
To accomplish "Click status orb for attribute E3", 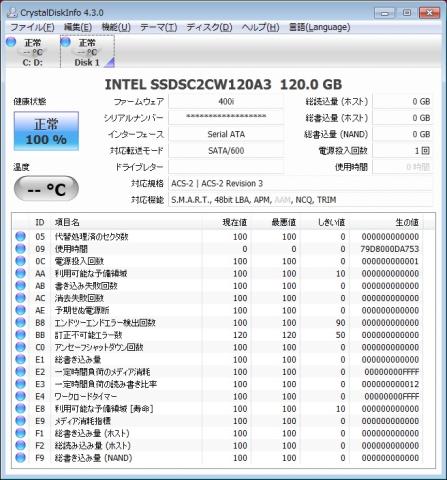I will [20, 384].
